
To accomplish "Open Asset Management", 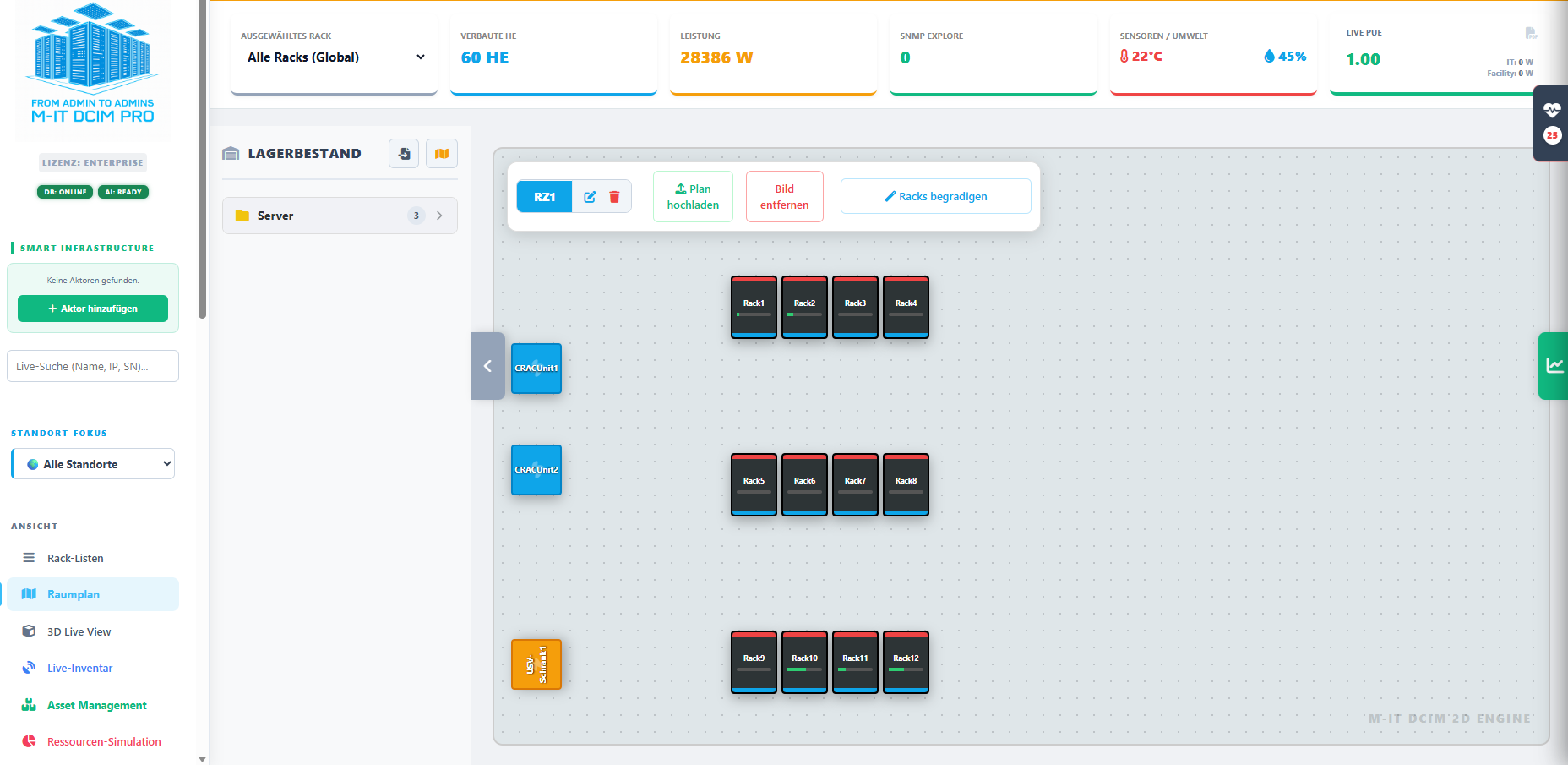I will (93, 705).
